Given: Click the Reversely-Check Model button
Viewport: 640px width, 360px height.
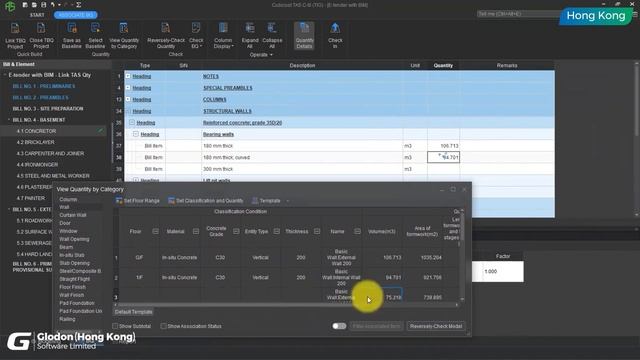Looking at the screenshot, I should tap(436, 326).
